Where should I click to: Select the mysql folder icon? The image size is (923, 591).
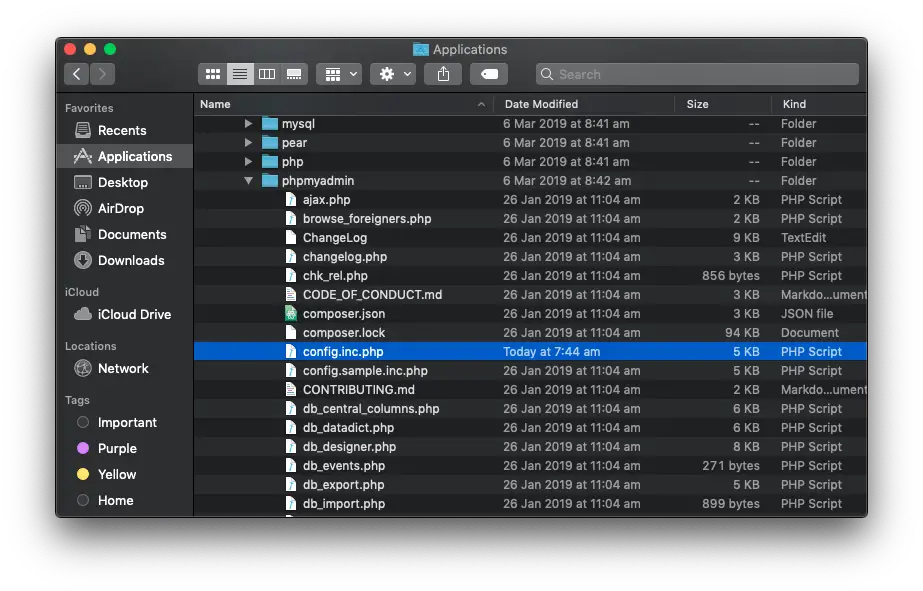270,124
